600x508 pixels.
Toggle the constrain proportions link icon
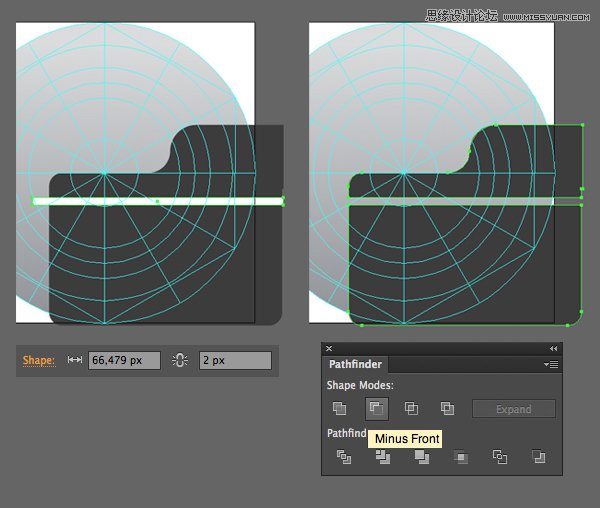click(x=180, y=360)
